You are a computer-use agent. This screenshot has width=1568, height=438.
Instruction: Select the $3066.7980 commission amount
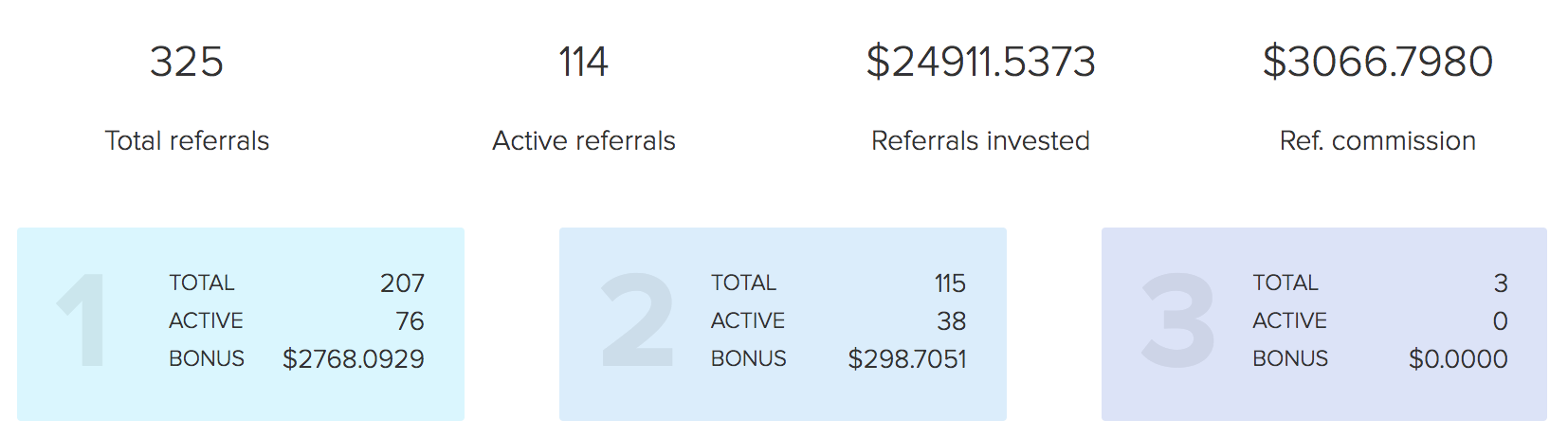pos(1377,63)
